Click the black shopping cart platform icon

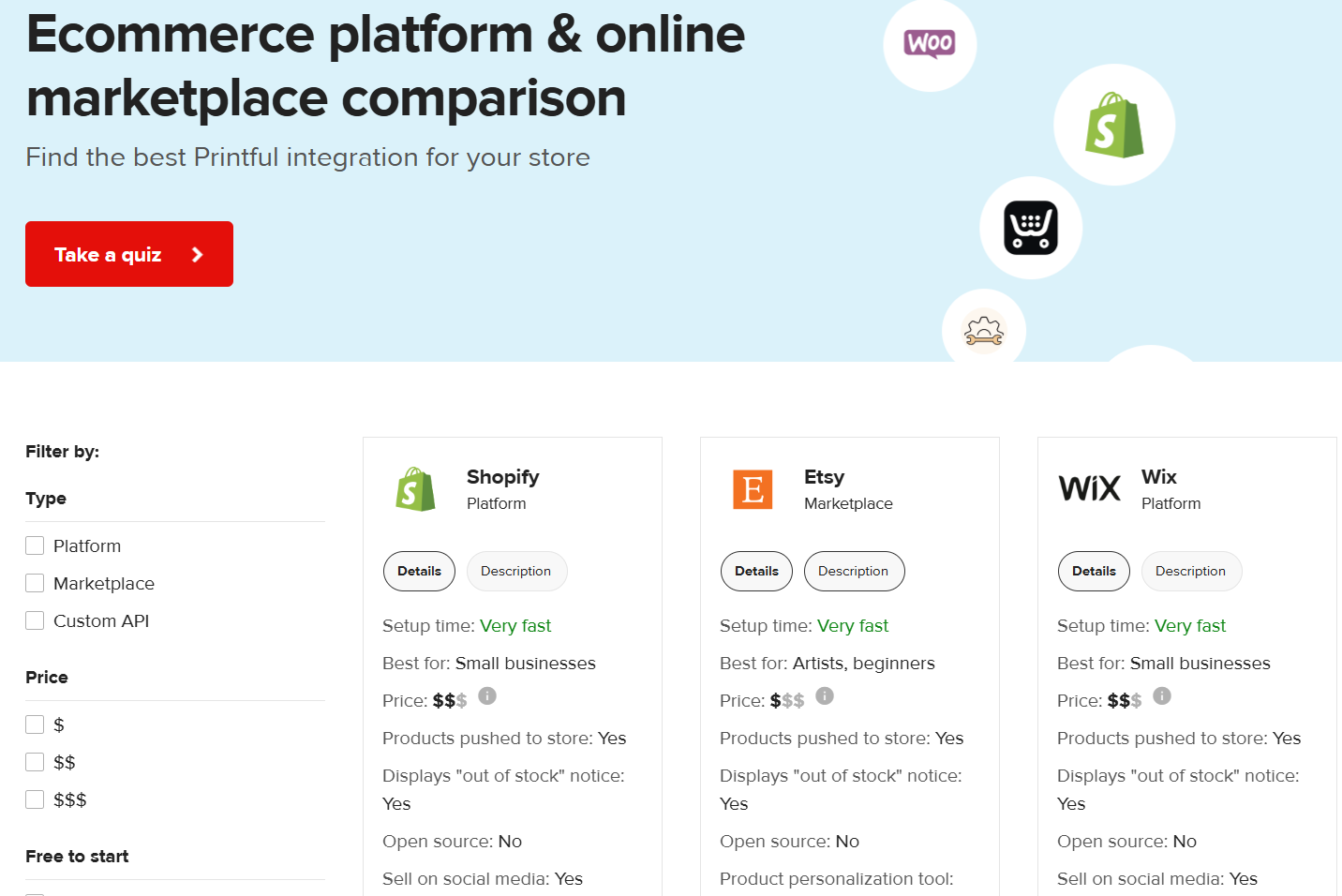[1031, 227]
